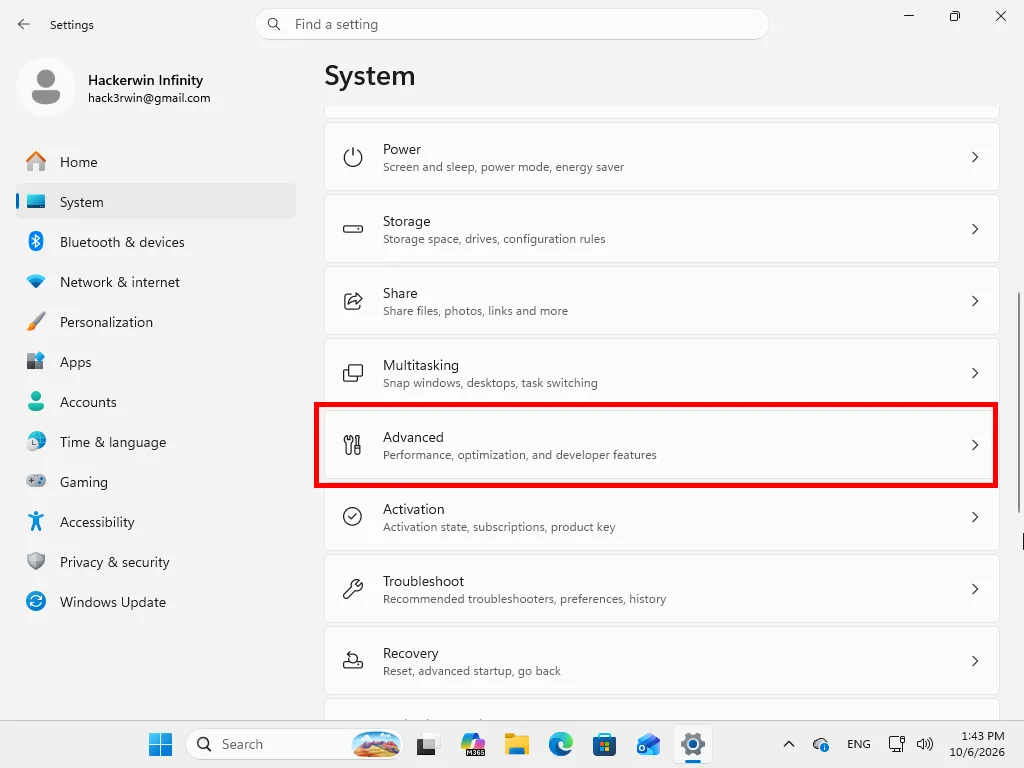The height and width of the screenshot is (768, 1024).
Task: Navigate to Time & language
Action: click(x=156, y=441)
